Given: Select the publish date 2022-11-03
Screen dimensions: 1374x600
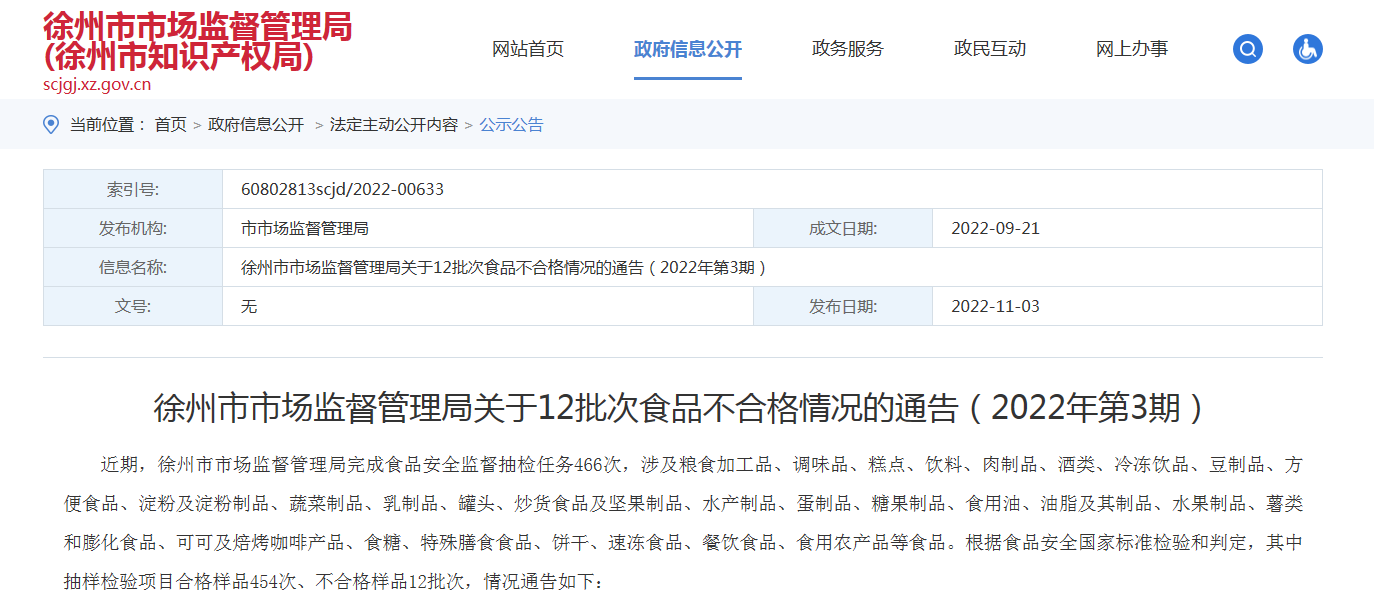Looking at the screenshot, I should 995,306.
